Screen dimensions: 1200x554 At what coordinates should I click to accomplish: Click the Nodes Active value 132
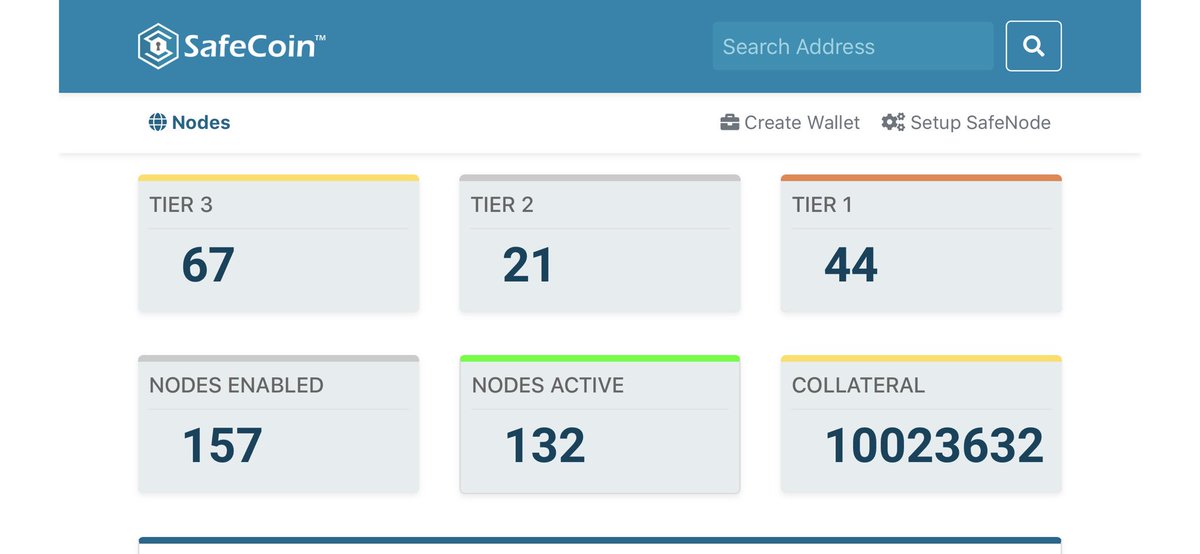(545, 446)
